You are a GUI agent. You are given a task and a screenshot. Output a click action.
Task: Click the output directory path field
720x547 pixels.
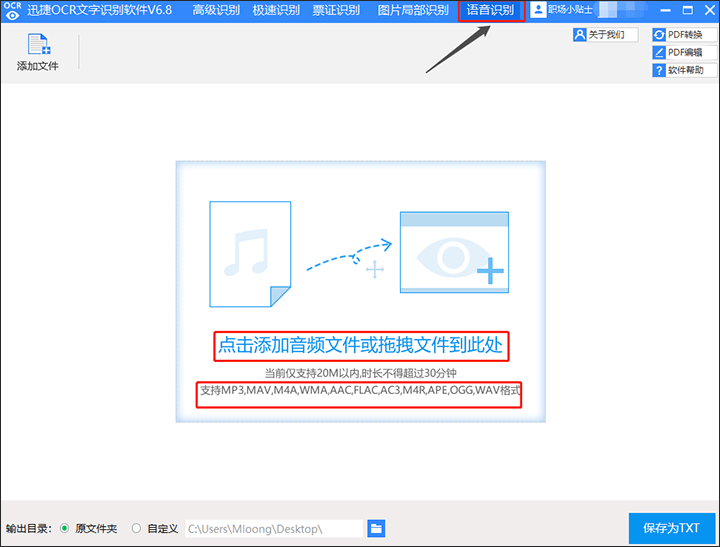(x=273, y=528)
